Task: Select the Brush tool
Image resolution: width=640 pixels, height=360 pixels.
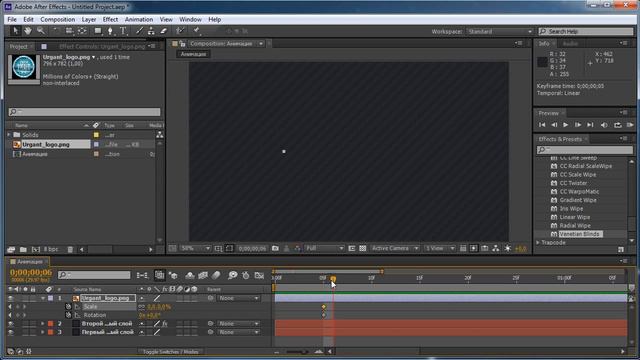Action: tap(139, 31)
